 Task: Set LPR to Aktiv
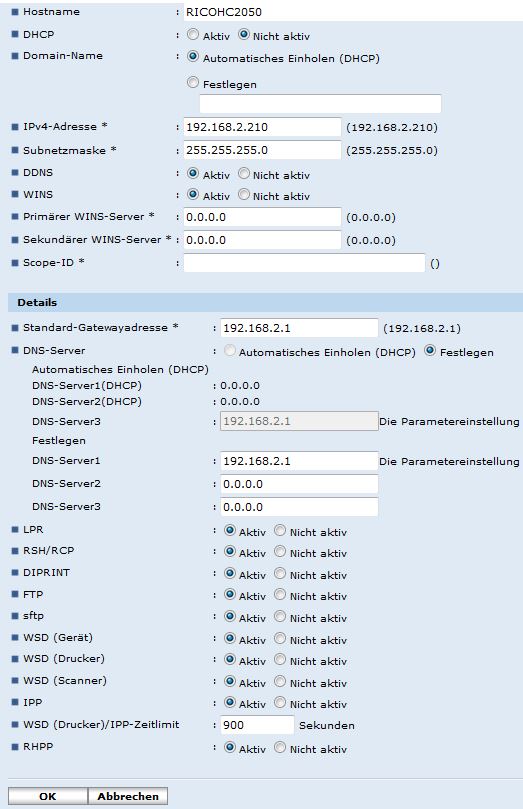230,530
